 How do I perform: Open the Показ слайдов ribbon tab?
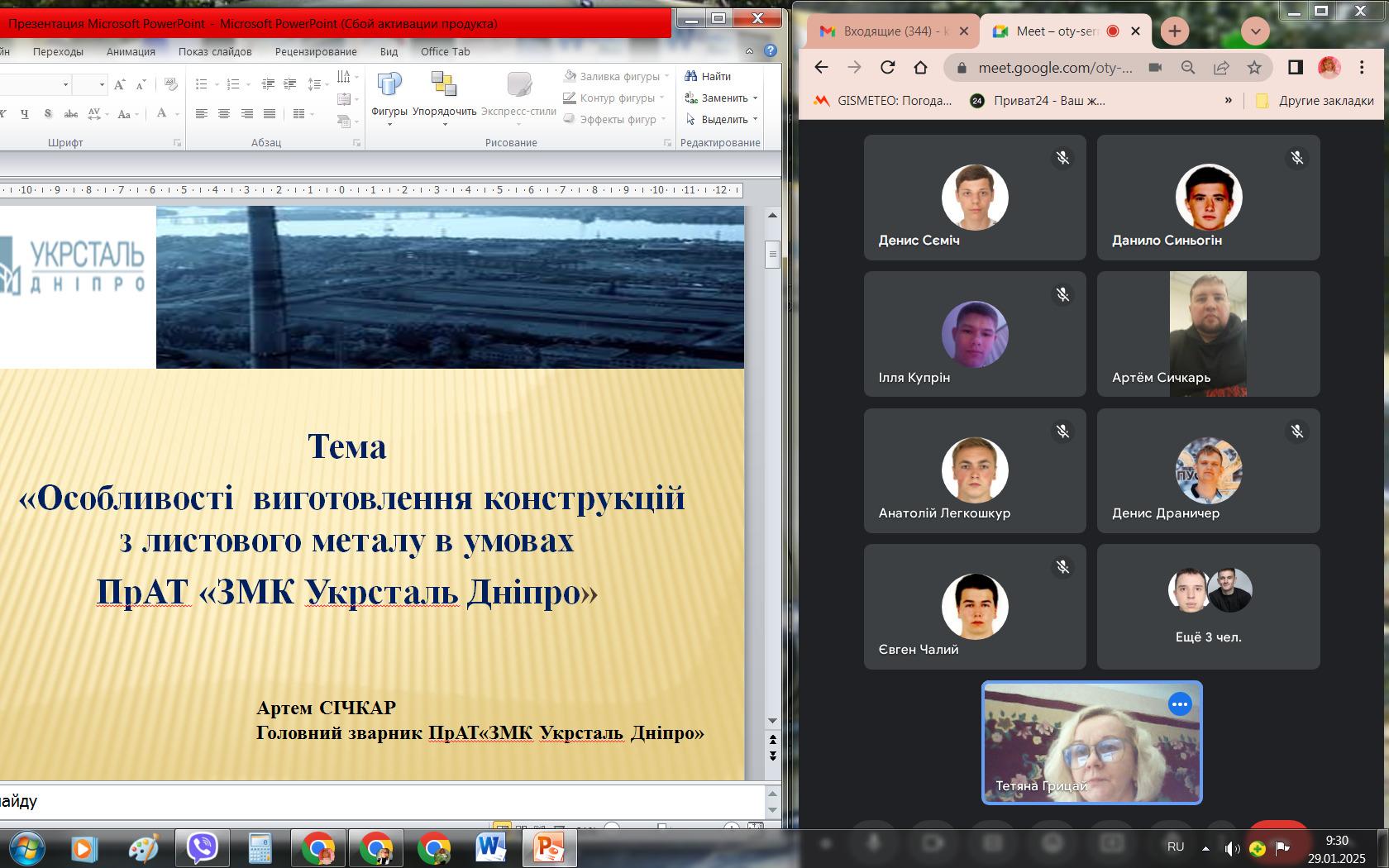coord(215,51)
